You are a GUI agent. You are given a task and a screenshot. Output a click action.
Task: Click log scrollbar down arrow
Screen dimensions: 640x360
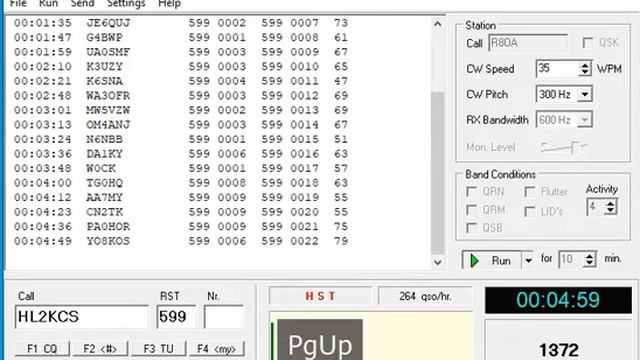coord(438,262)
